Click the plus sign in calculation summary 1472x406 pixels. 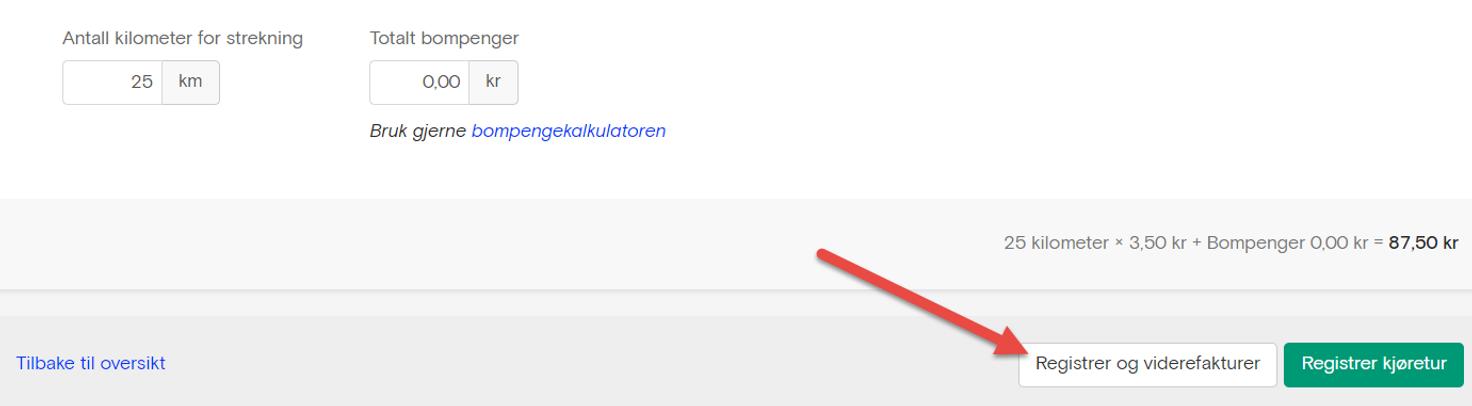[x=1197, y=243]
